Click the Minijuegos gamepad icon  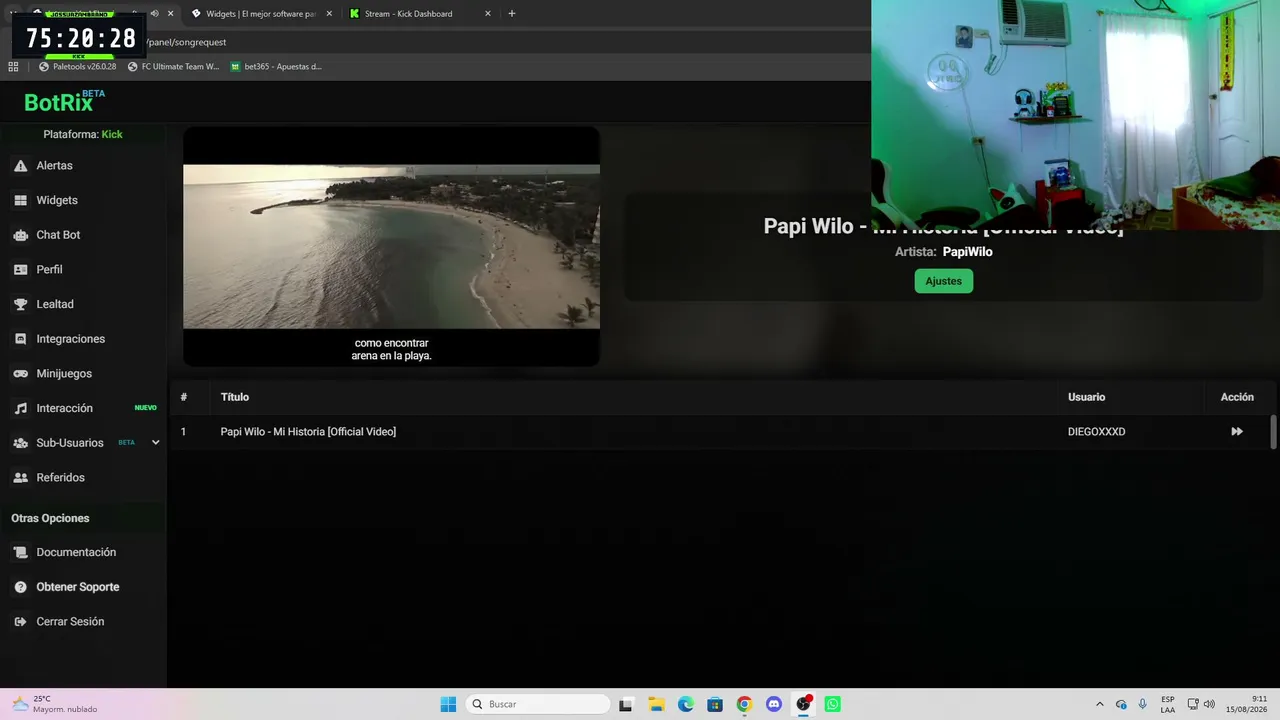20,374
